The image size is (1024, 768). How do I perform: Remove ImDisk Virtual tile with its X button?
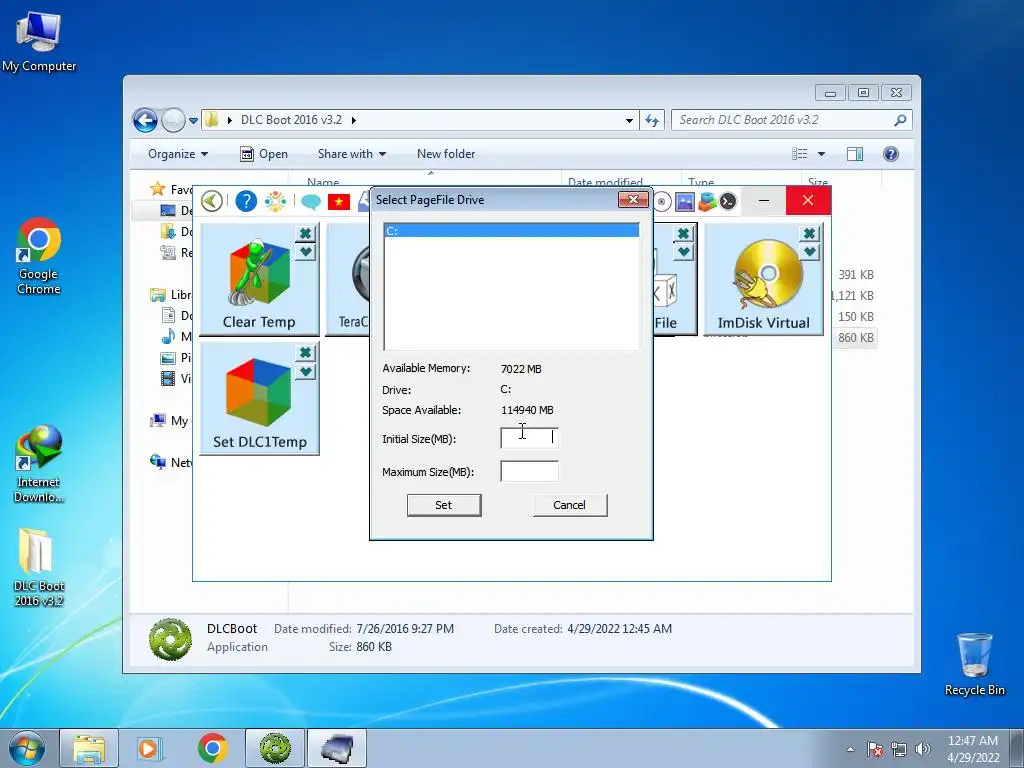809,233
